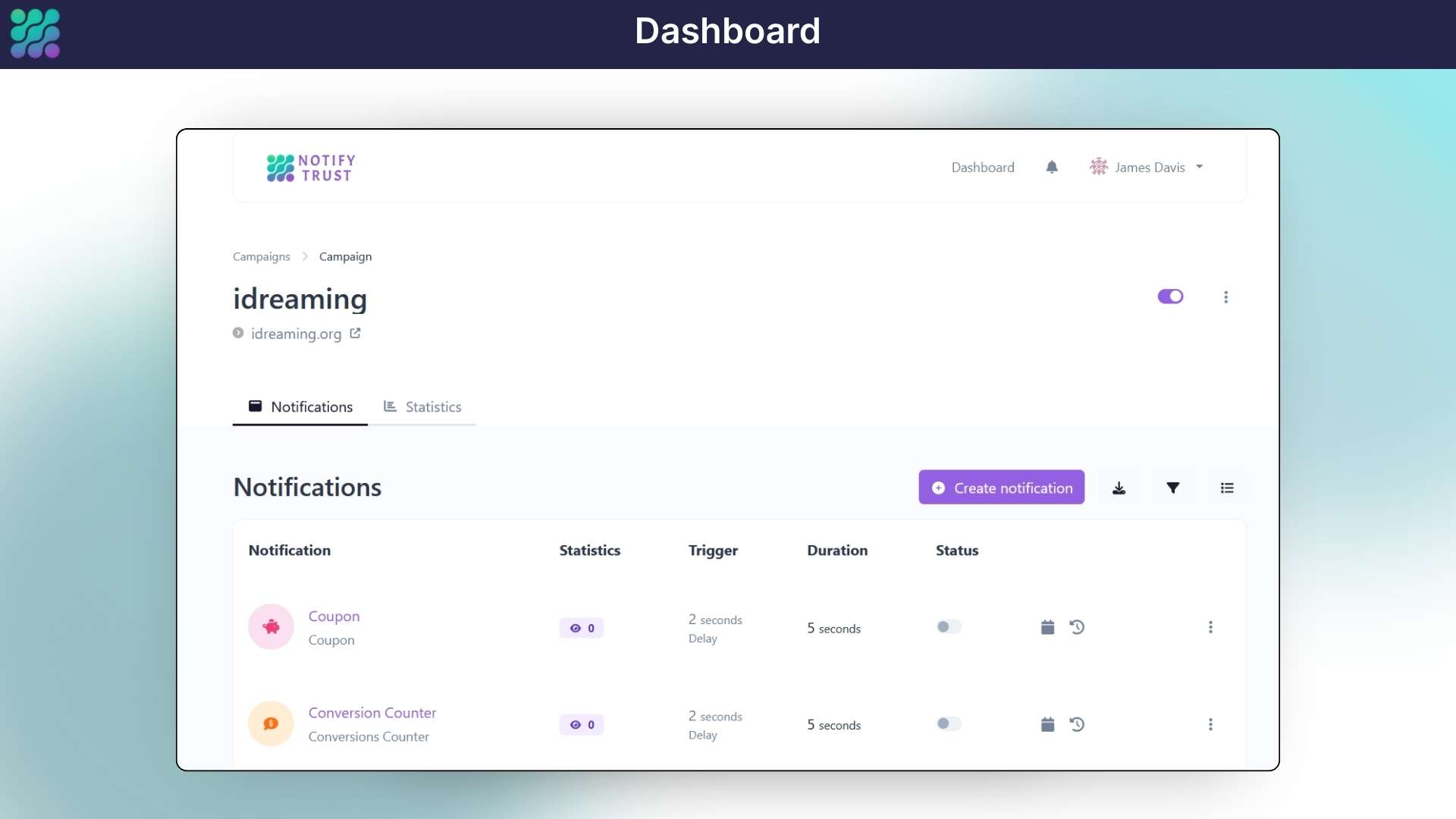
Task: Open the Conversion Counter notification link
Action: pos(372,713)
